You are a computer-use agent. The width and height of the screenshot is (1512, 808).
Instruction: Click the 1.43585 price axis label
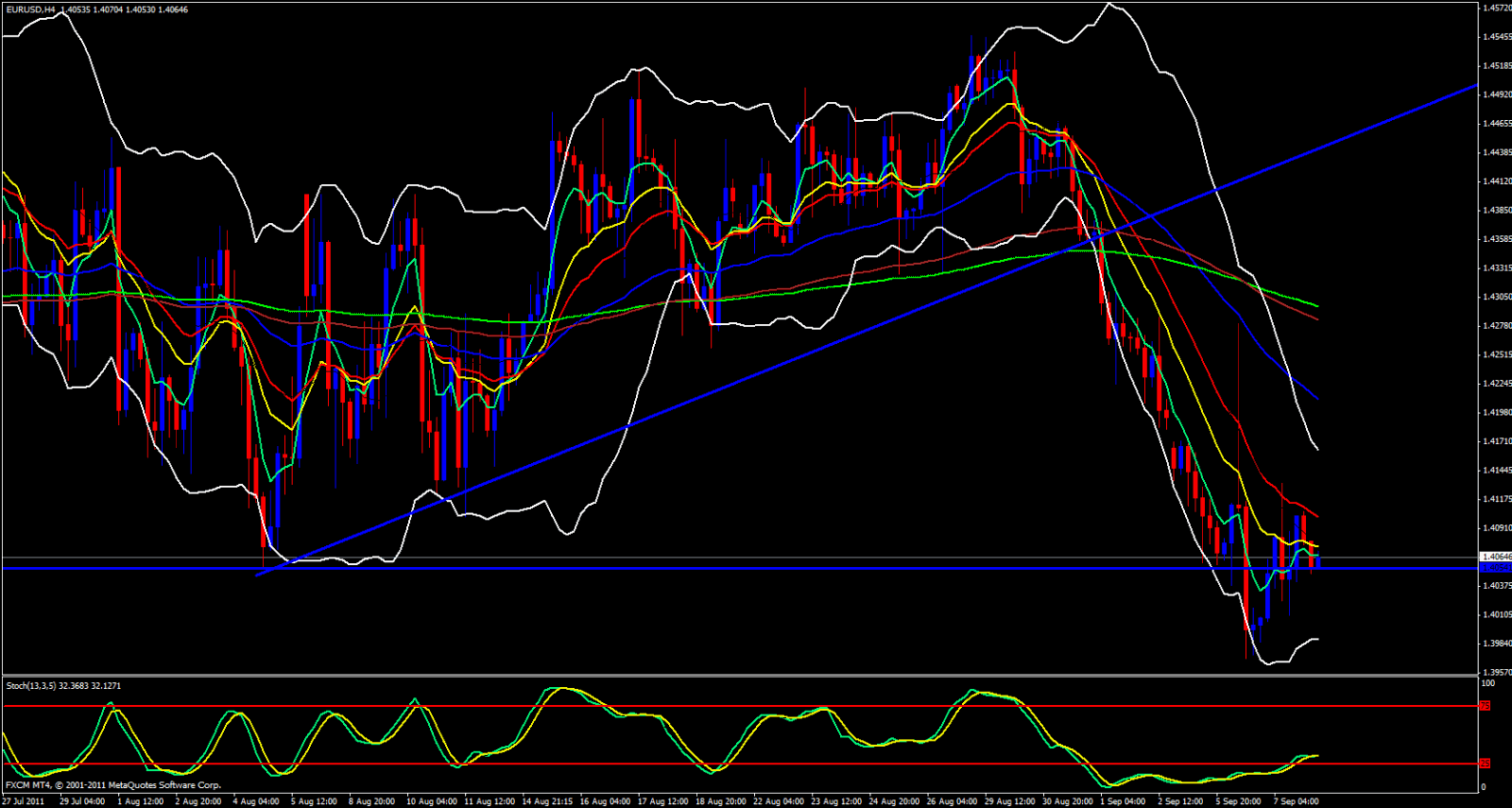click(1498, 239)
